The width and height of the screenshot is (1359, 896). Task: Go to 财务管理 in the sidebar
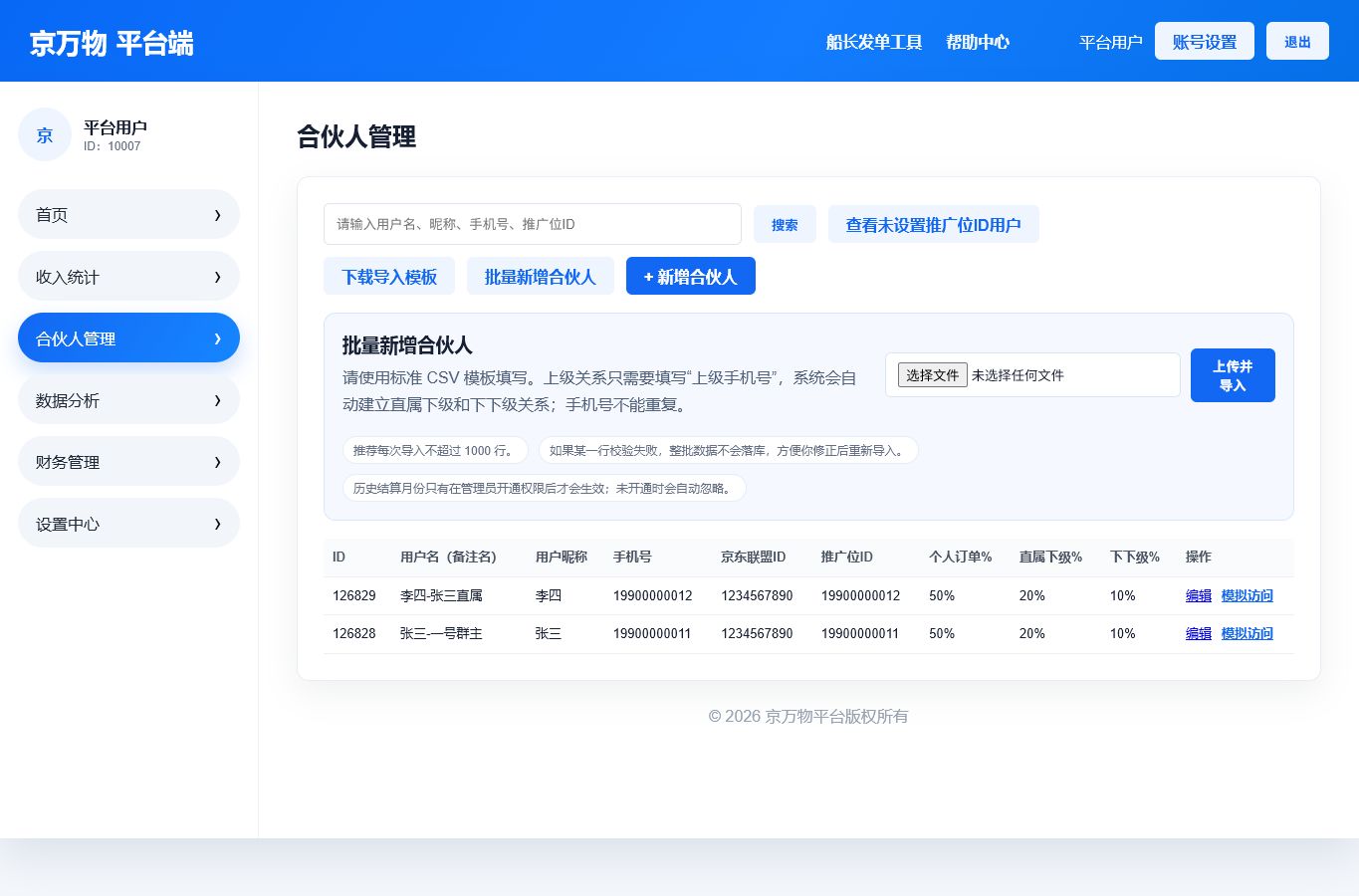point(128,462)
